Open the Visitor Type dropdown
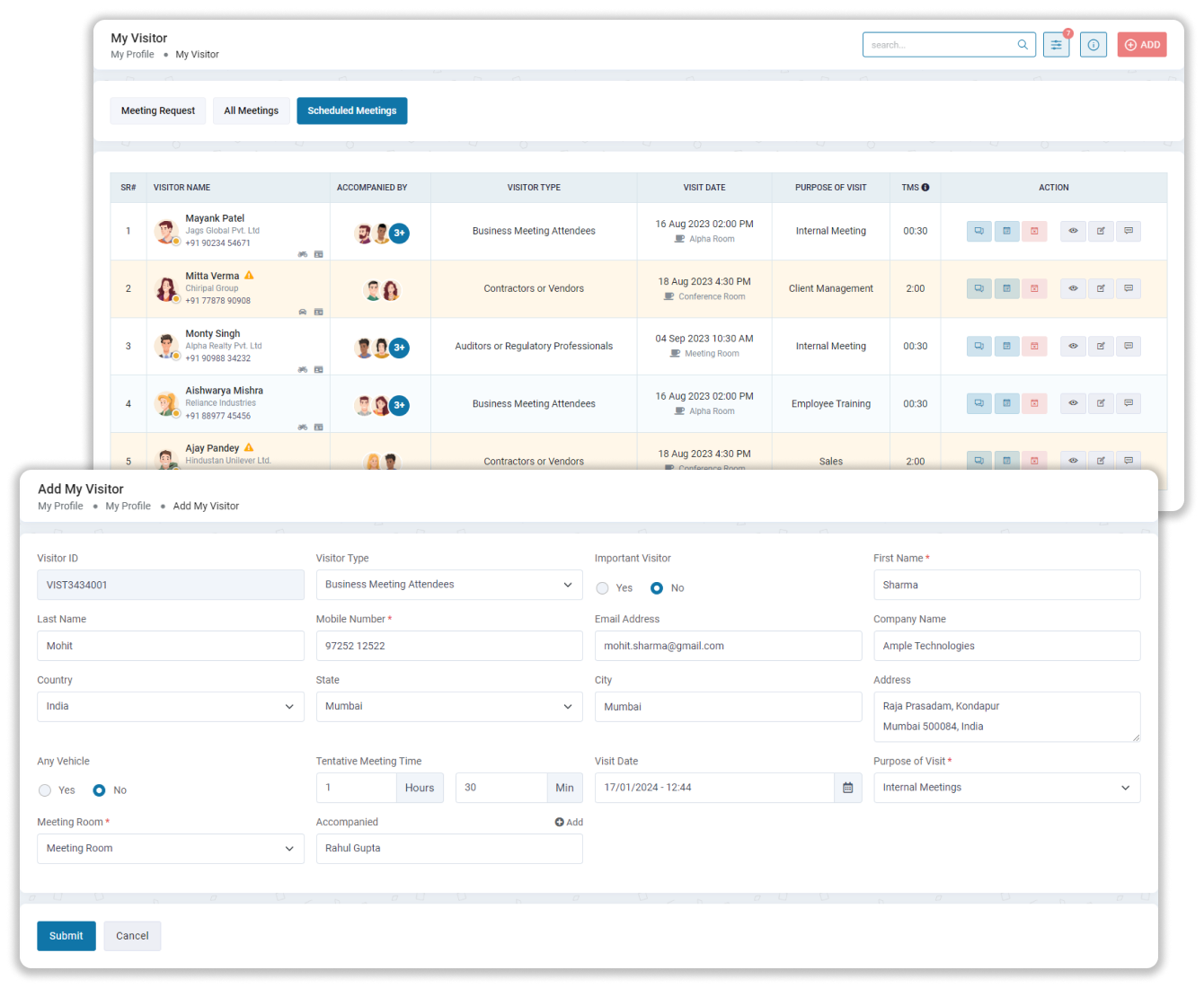The height and width of the screenshot is (988, 1204). (x=448, y=585)
